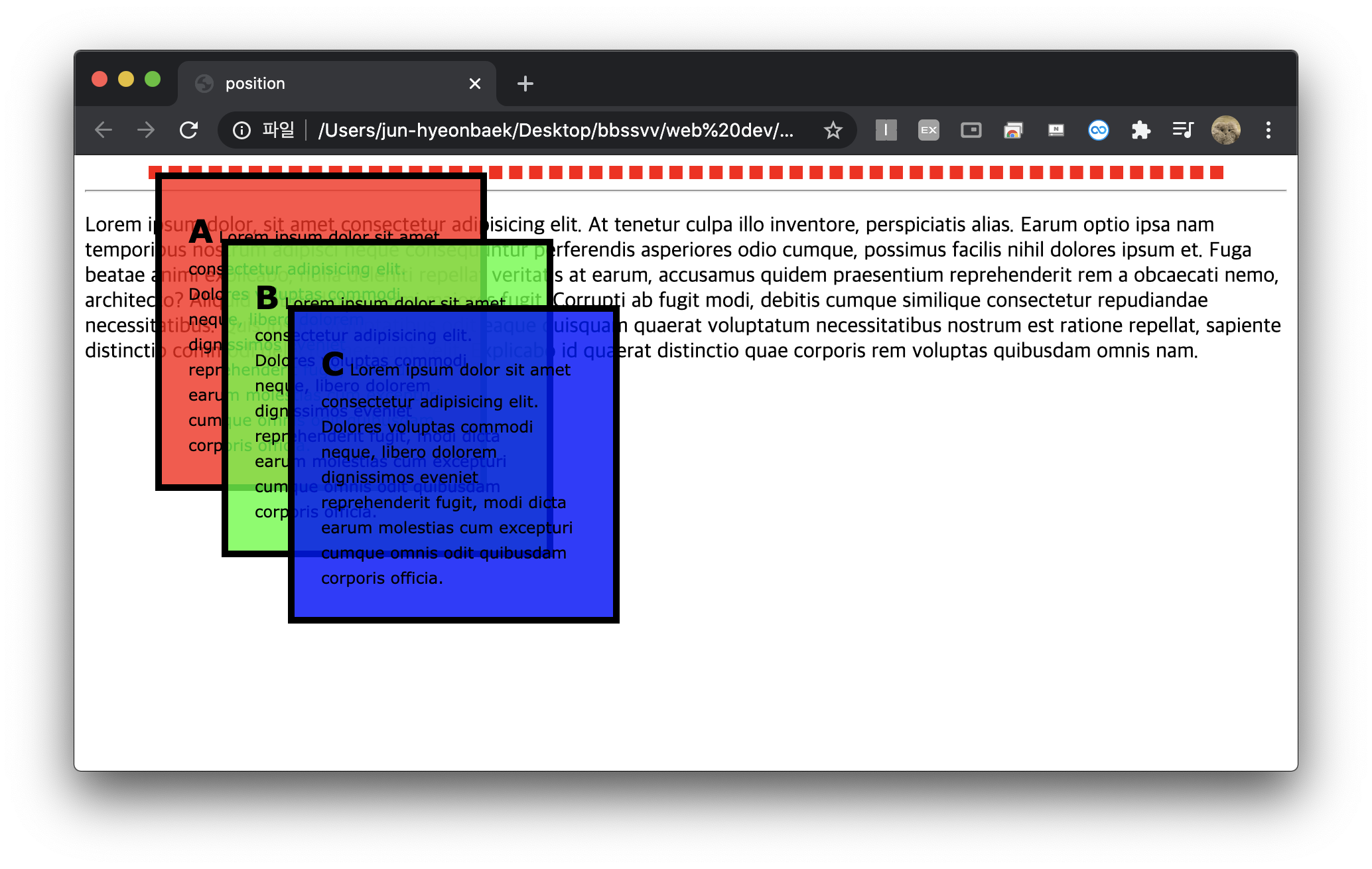View site information for the file
Viewport: 1372px width, 869px height.
(242, 130)
